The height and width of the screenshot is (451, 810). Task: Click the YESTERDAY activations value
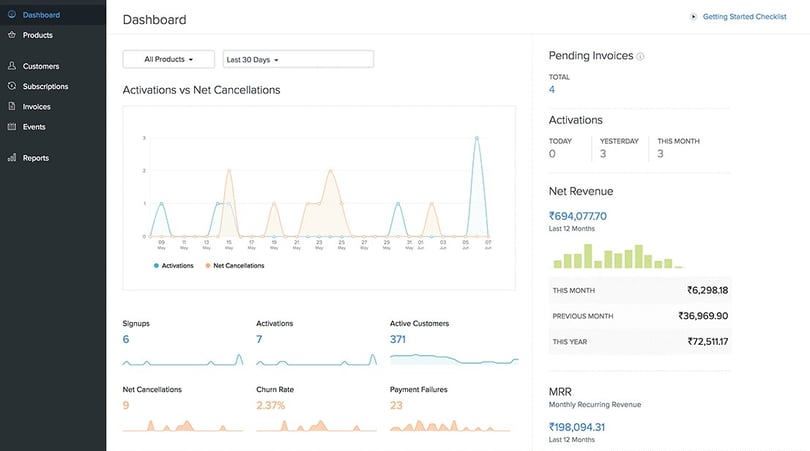click(603, 153)
